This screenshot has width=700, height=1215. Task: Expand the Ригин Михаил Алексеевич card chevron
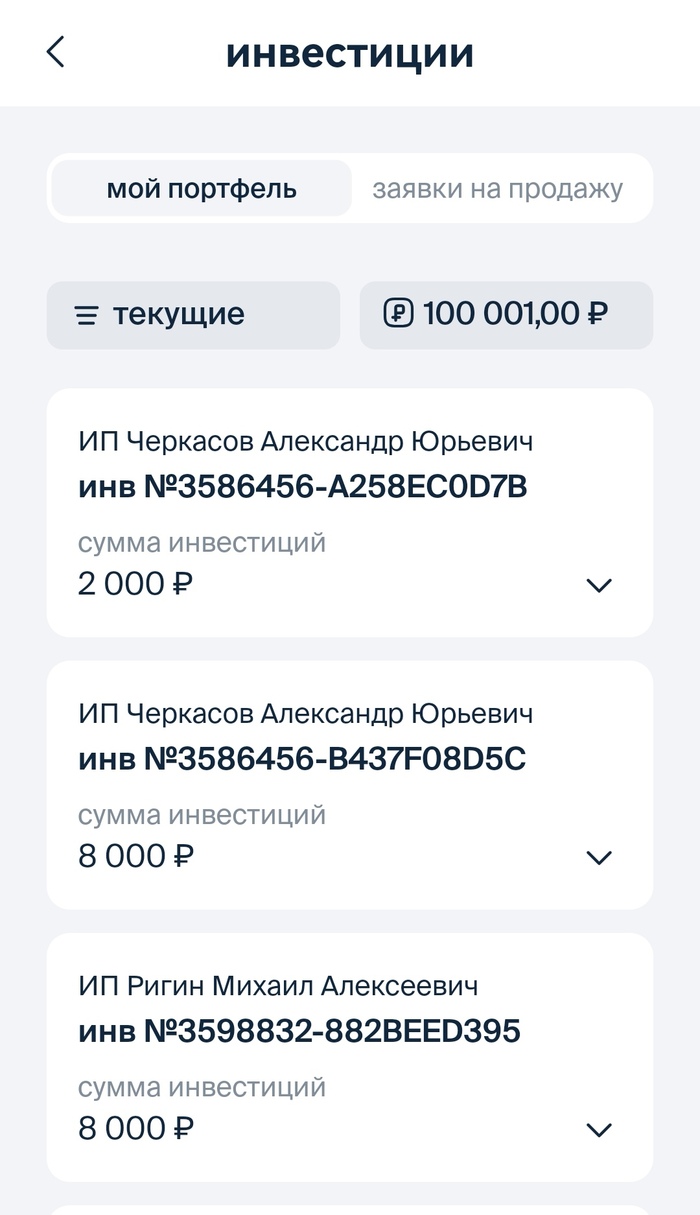coord(598,1130)
